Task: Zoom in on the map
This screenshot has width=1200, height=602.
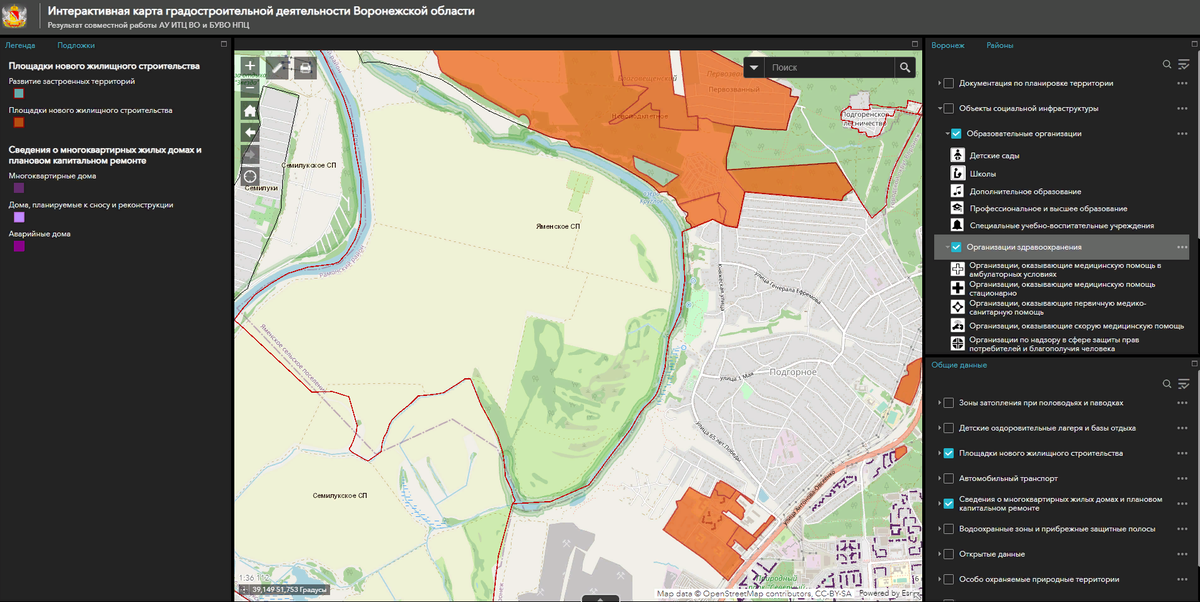Action: 250,67
